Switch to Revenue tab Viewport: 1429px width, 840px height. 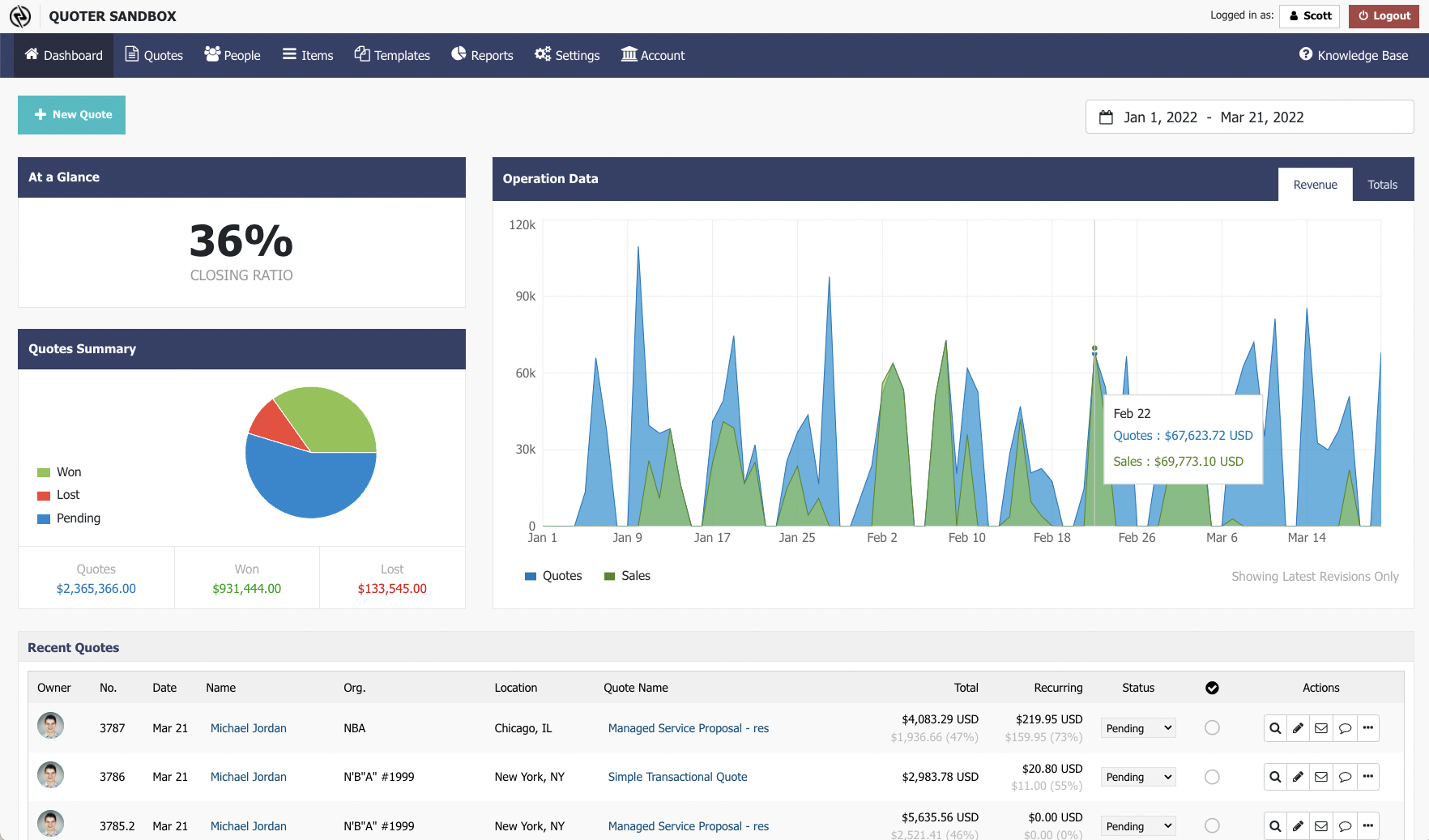(1316, 185)
